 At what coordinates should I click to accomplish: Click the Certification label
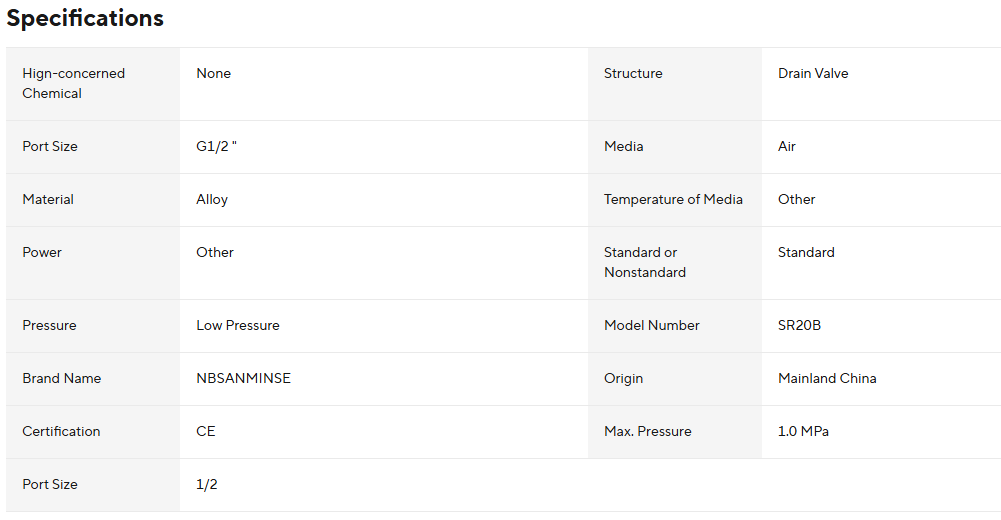[x=61, y=431]
